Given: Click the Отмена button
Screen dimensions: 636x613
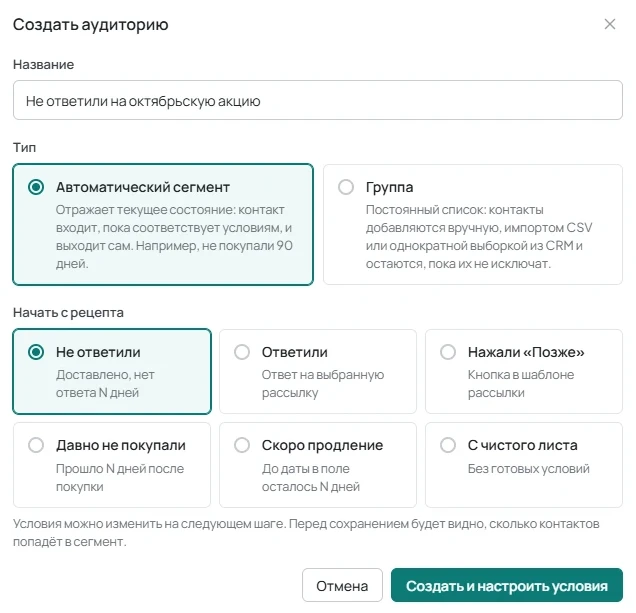Looking at the screenshot, I should click(x=342, y=585).
